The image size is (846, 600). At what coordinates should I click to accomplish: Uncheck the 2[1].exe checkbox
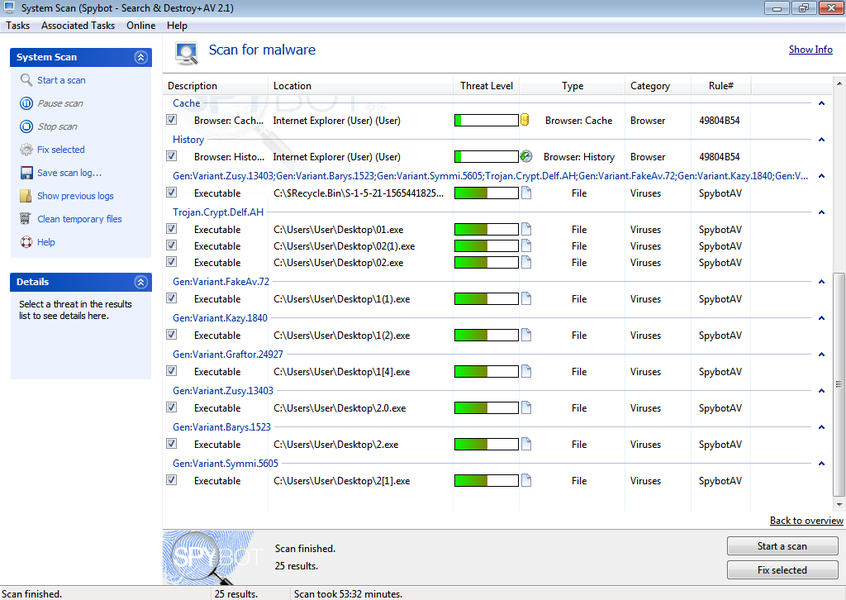click(172, 480)
